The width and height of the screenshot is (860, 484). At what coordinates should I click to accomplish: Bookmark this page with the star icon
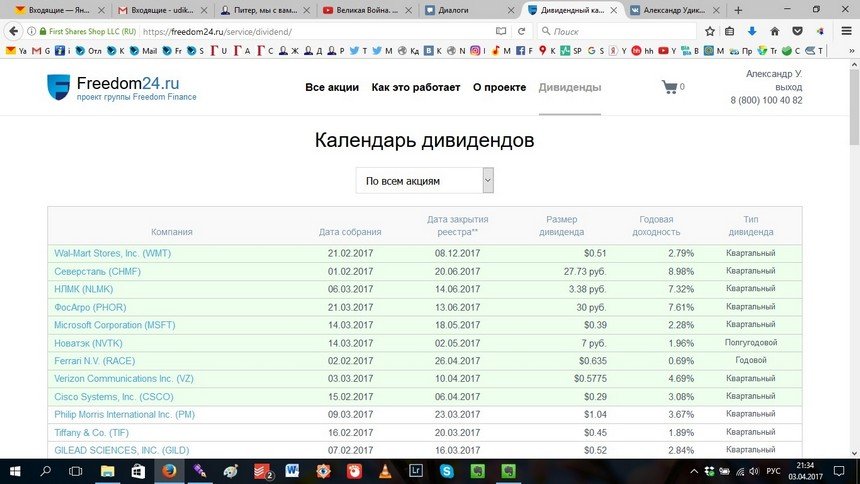coord(710,31)
